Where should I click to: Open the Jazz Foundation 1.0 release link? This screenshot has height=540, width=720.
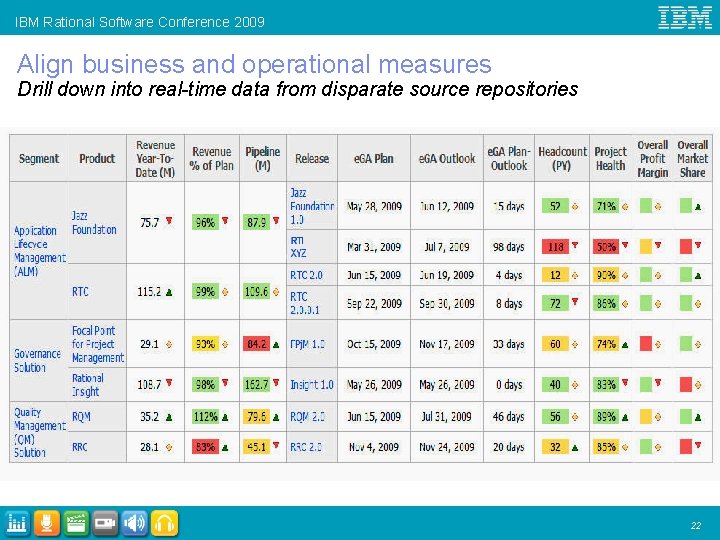coord(312,206)
